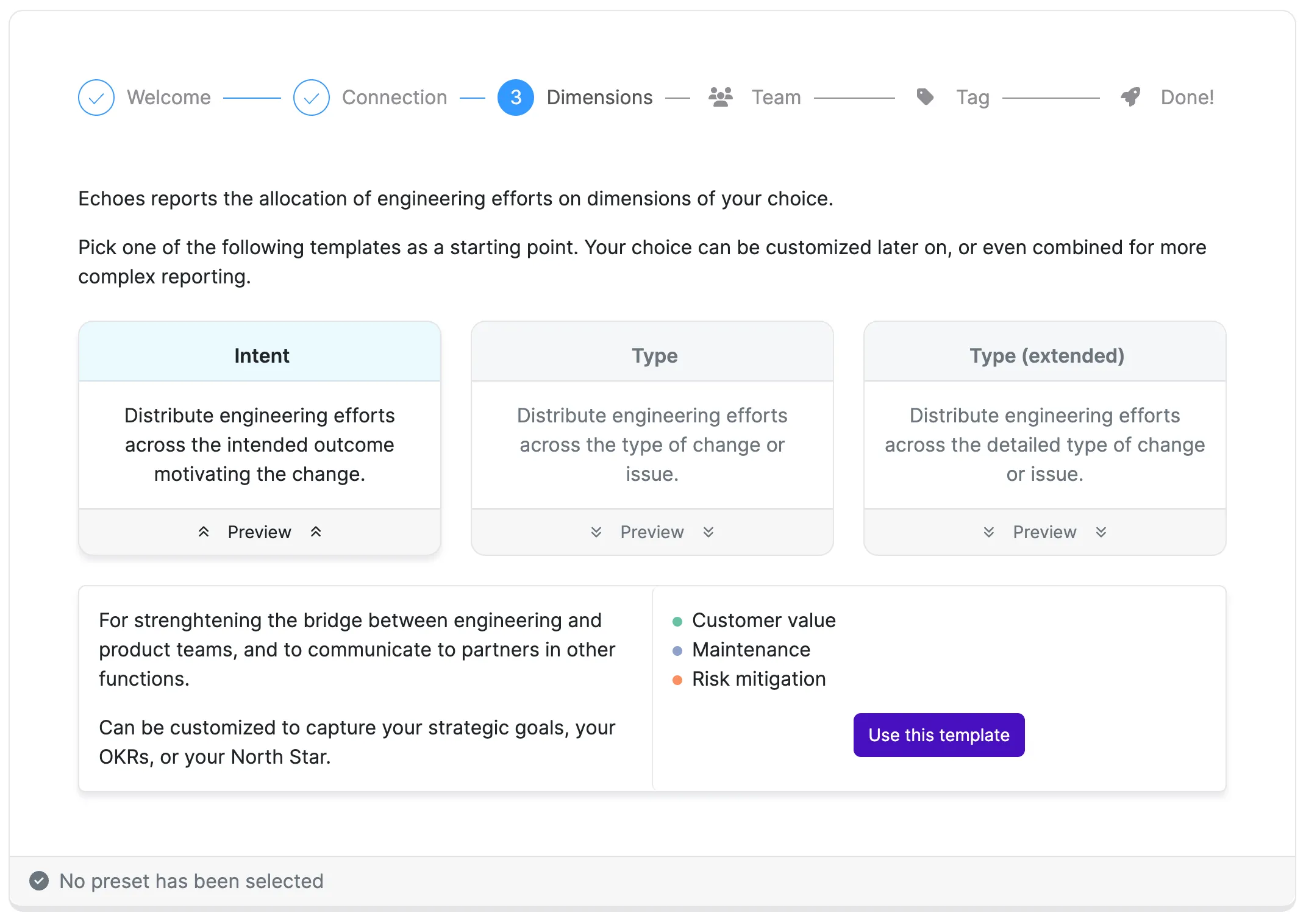This screenshot has width=1306, height=924.
Task: Open the Team step label
Action: 776,98
